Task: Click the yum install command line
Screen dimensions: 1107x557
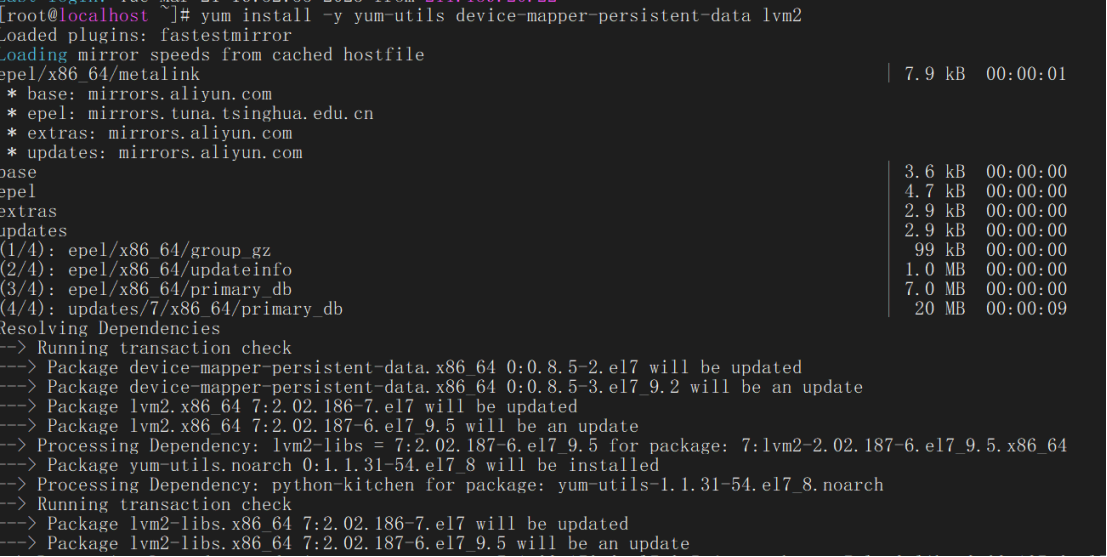Action: point(401,16)
